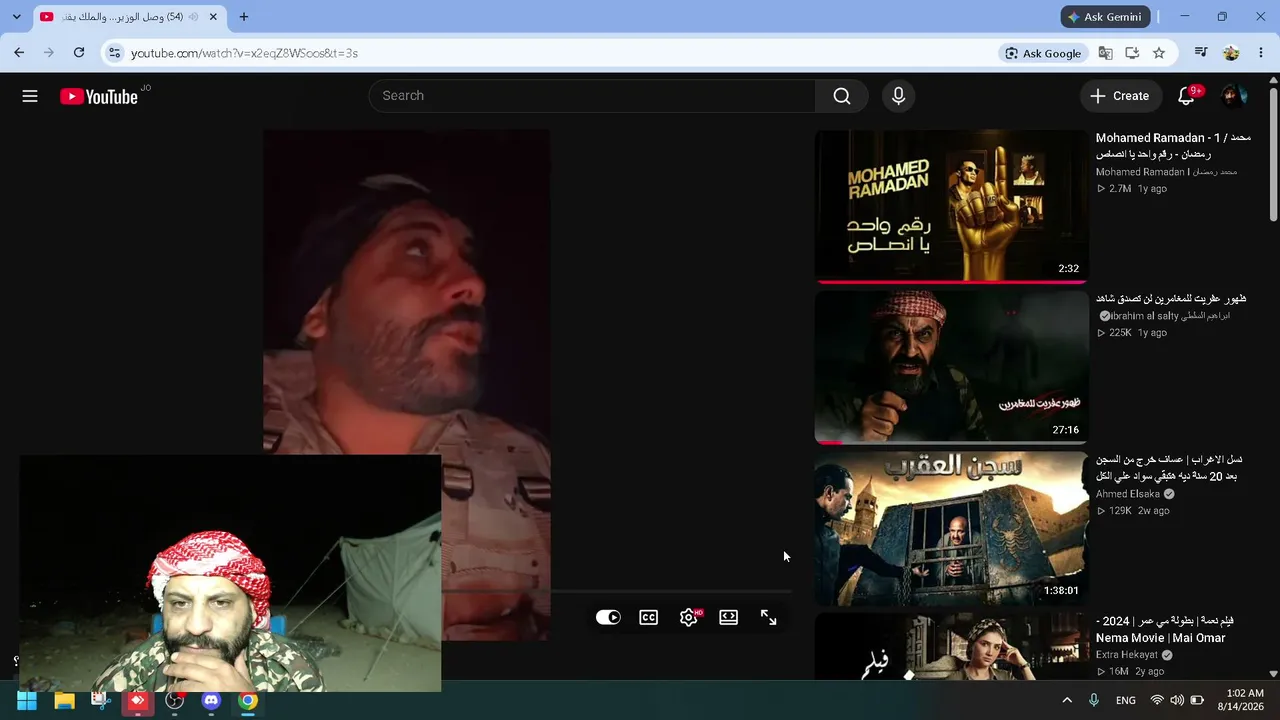Image resolution: width=1280 pixels, height=720 pixels.
Task: Click the browser address bar URL
Action: 244,53
